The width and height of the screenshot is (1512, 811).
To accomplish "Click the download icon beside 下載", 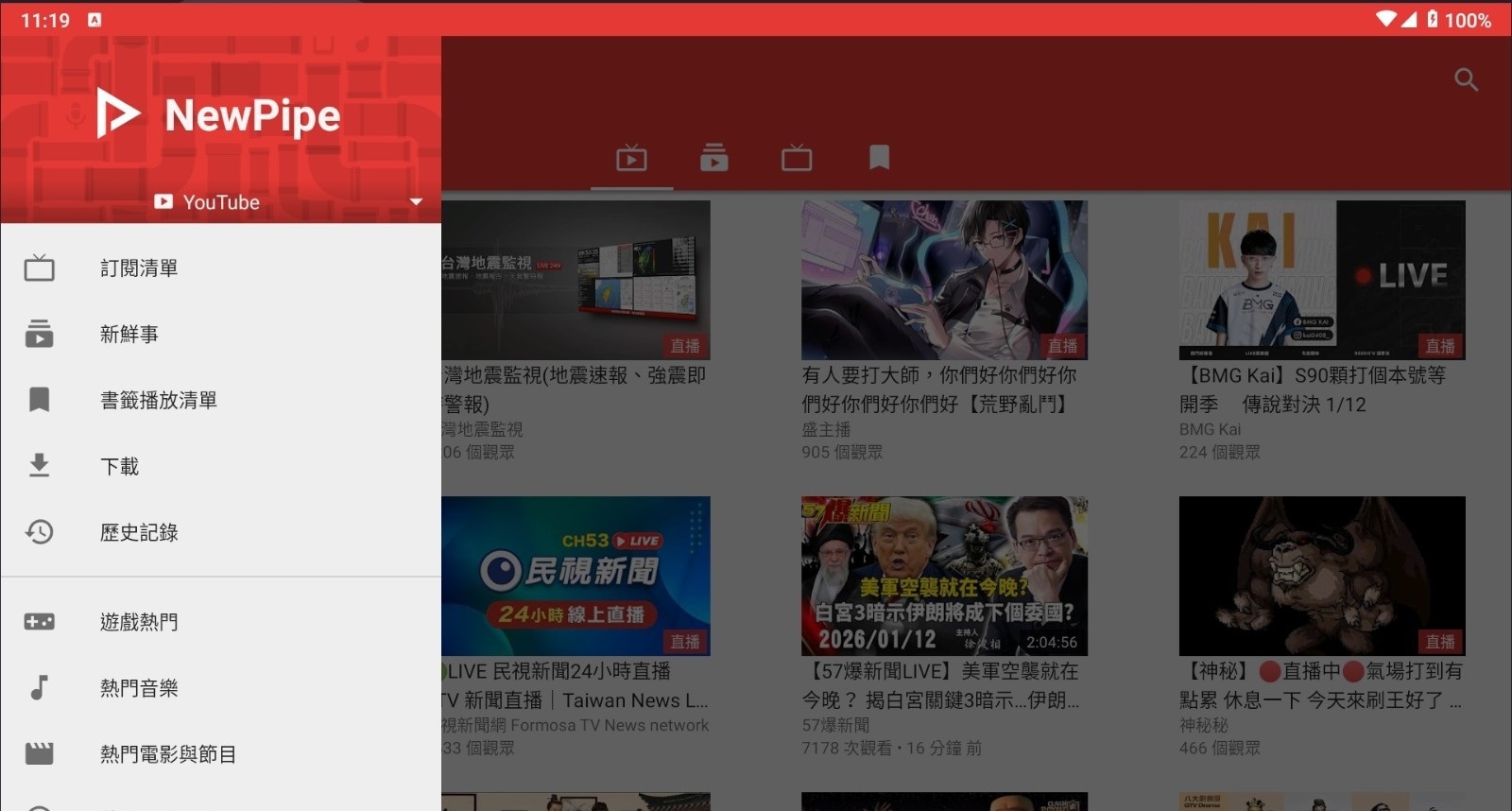I will [39, 465].
